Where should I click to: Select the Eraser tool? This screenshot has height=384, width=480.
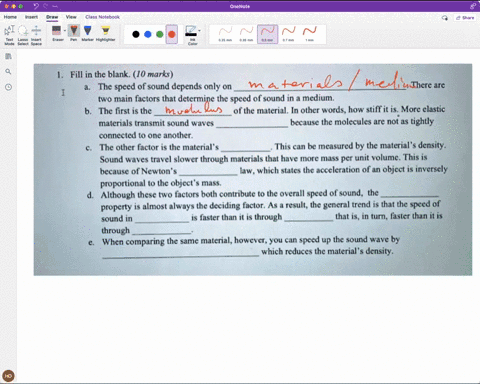tap(57, 33)
